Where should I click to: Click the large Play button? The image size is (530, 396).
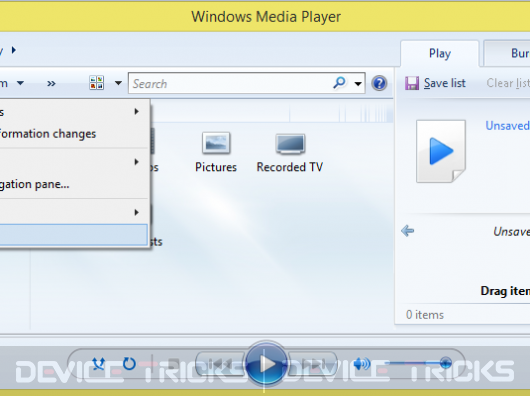[x=266, y=364]
